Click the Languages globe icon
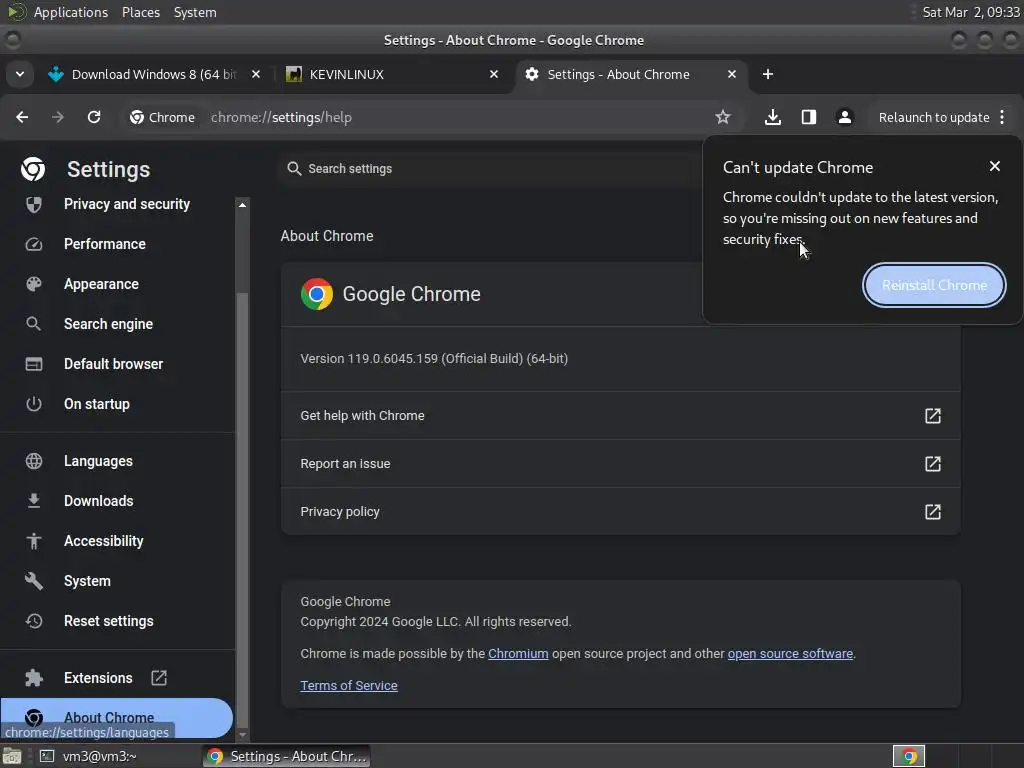 point(33,461)
